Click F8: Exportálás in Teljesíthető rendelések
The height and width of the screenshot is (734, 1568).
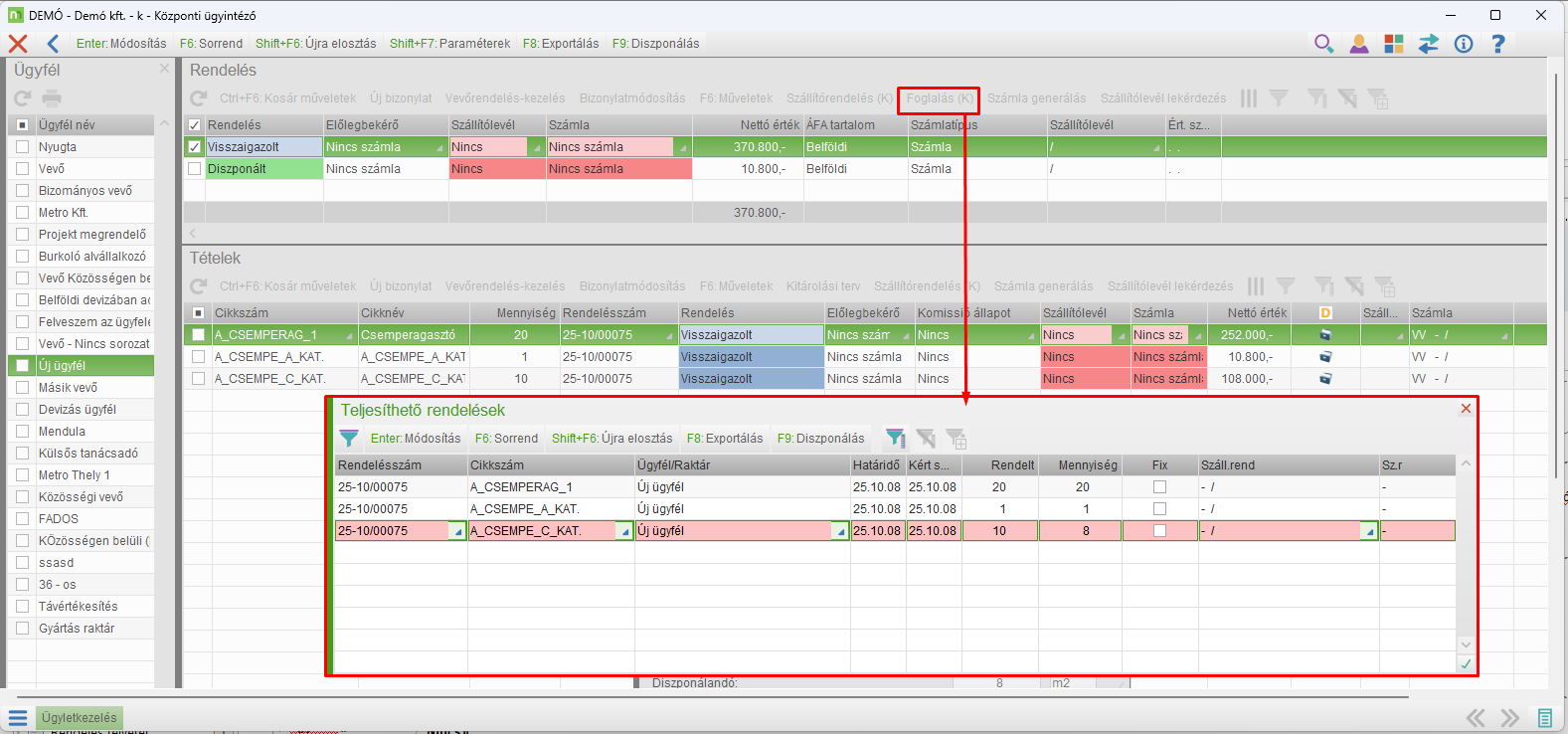coord(725,439)
